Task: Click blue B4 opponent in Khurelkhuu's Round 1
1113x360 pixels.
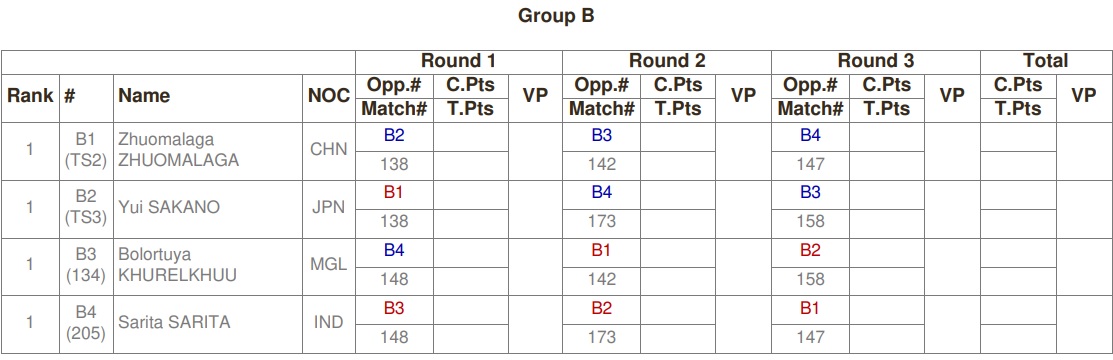Action: click(x=394, y=251)
